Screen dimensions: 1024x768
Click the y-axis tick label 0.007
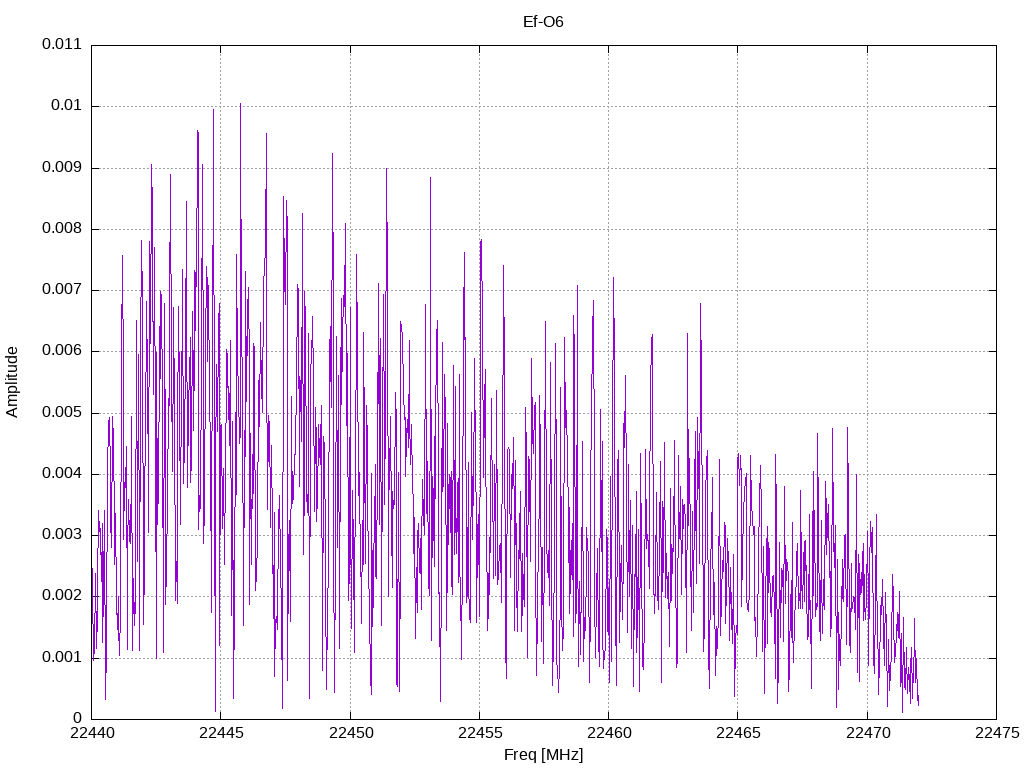tap(62, 289)
